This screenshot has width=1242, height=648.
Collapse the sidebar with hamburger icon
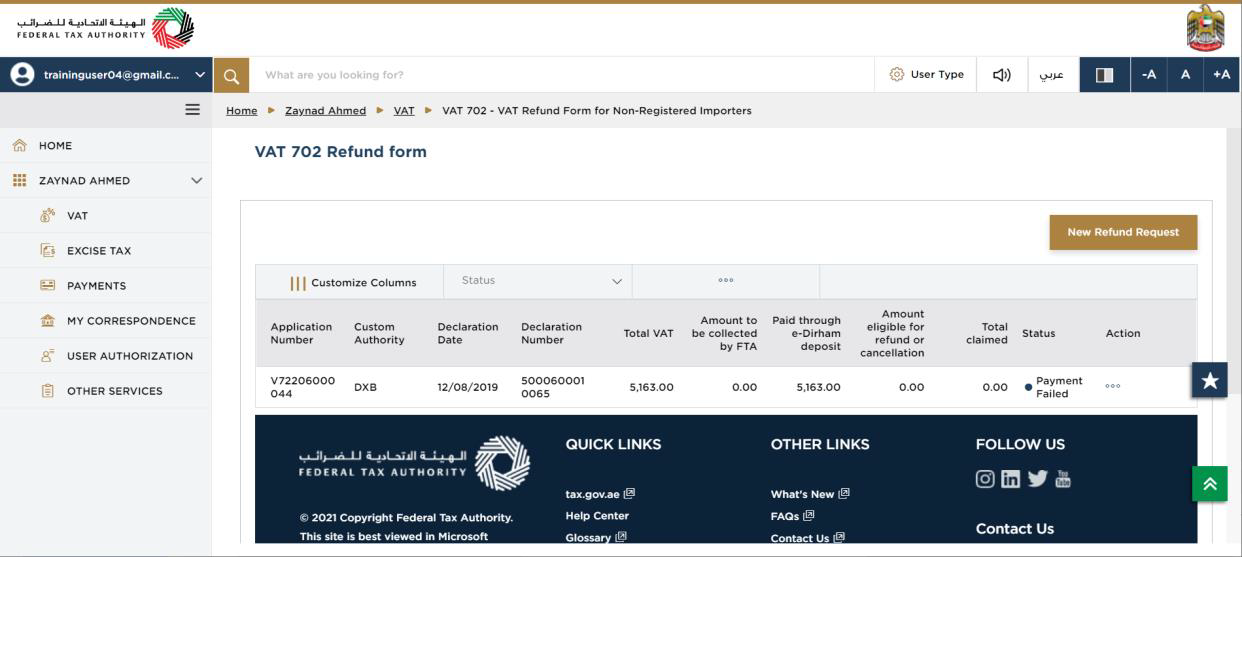click(193, 110)
